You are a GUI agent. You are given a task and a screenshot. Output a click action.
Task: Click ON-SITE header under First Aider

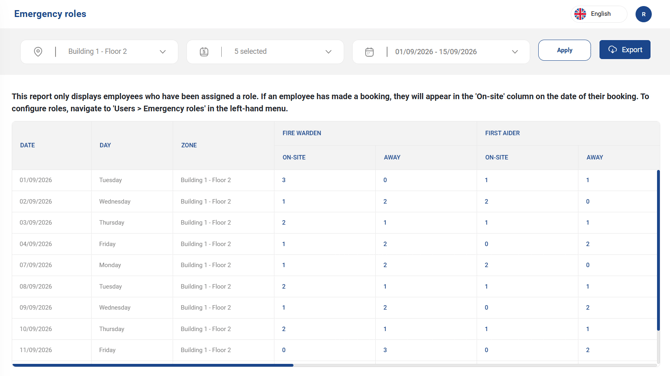(x=497, y=157)
